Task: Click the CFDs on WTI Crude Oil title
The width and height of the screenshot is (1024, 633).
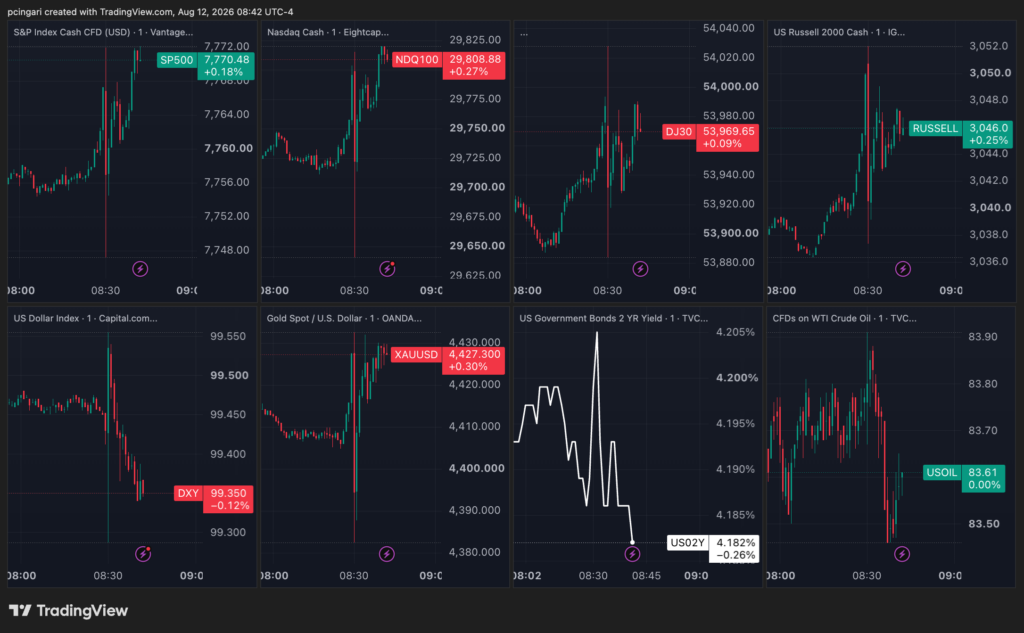Action: 844,318
